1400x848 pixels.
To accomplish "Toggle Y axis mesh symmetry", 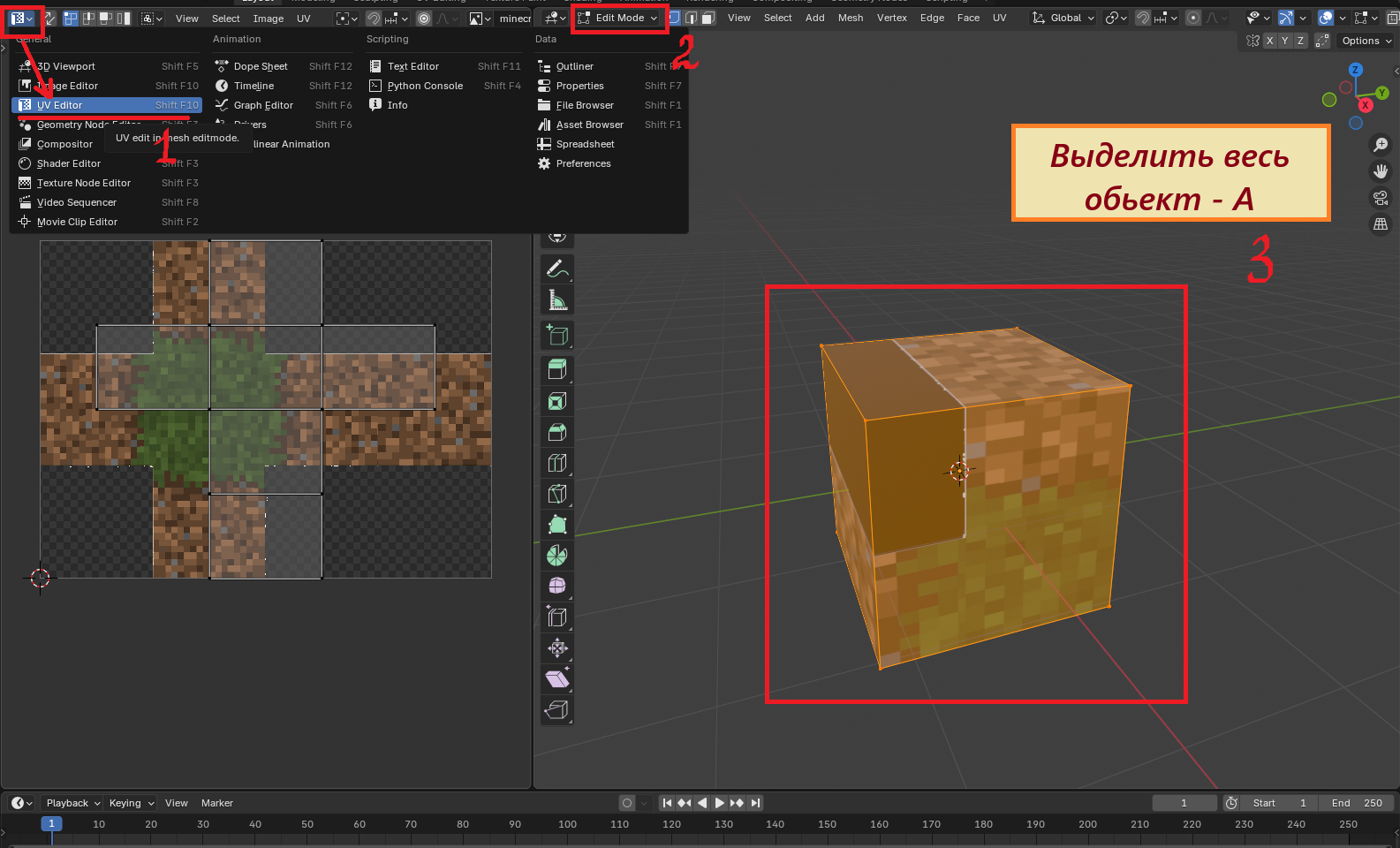I will point(1285,41).
